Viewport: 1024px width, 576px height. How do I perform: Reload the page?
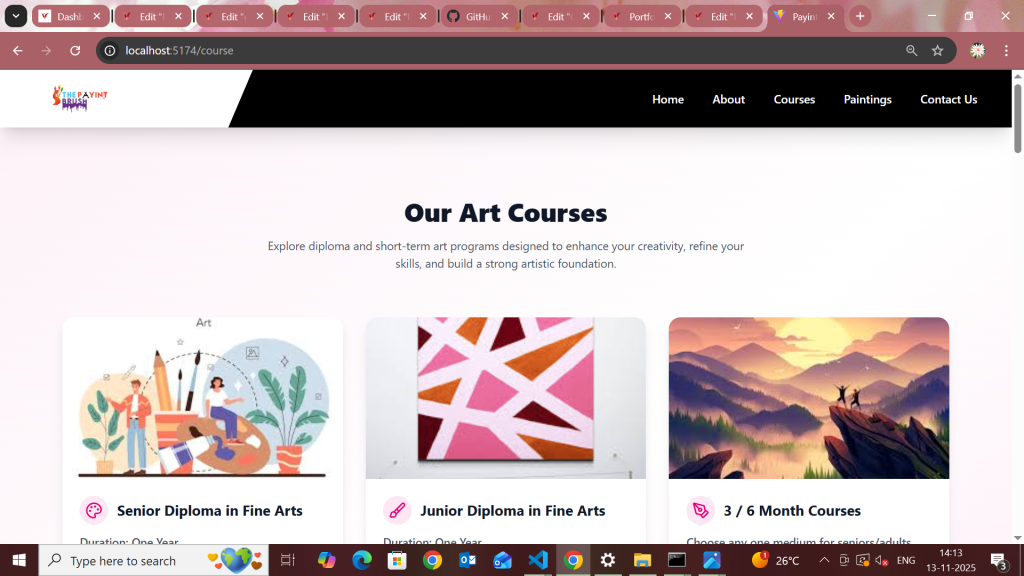[75, 50]
